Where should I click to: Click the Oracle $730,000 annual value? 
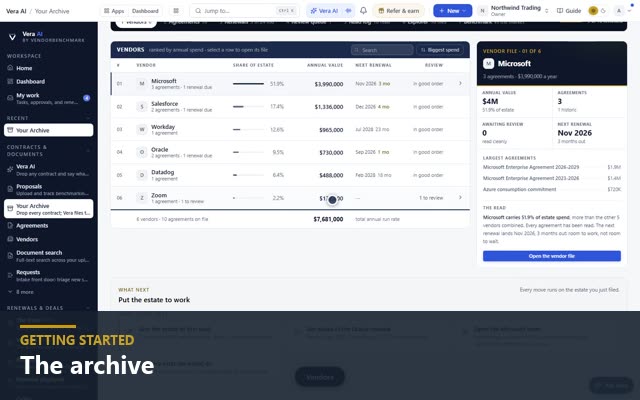tap(331, 152)
